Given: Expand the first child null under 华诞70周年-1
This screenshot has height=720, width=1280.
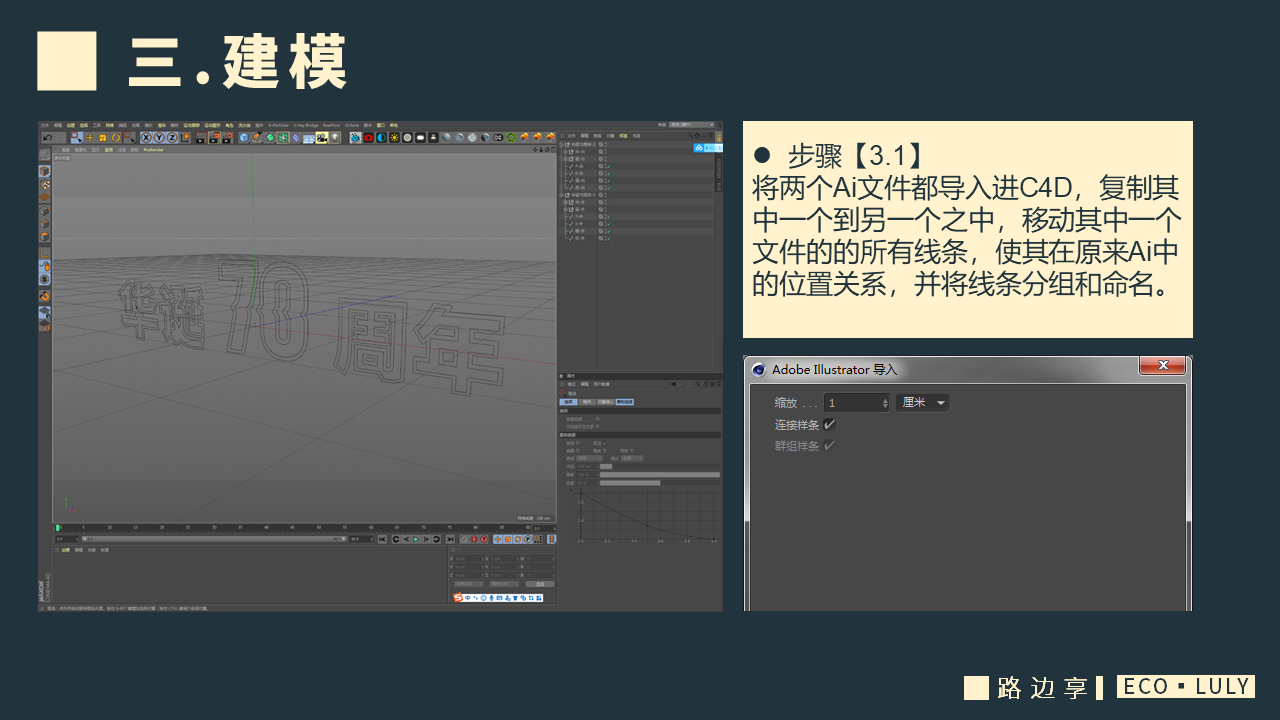Looking at the screenshot, I should click(x=566, y=202).
